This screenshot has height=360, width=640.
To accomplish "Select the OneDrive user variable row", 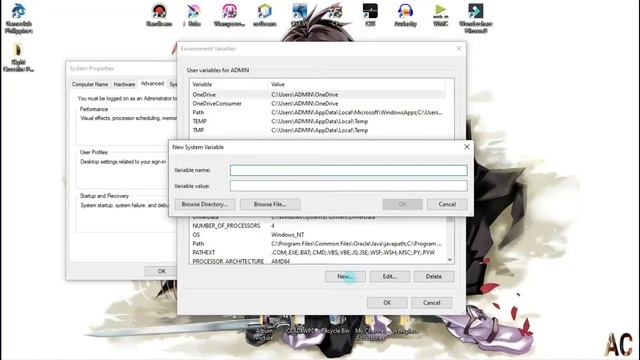I will point(318,94).
